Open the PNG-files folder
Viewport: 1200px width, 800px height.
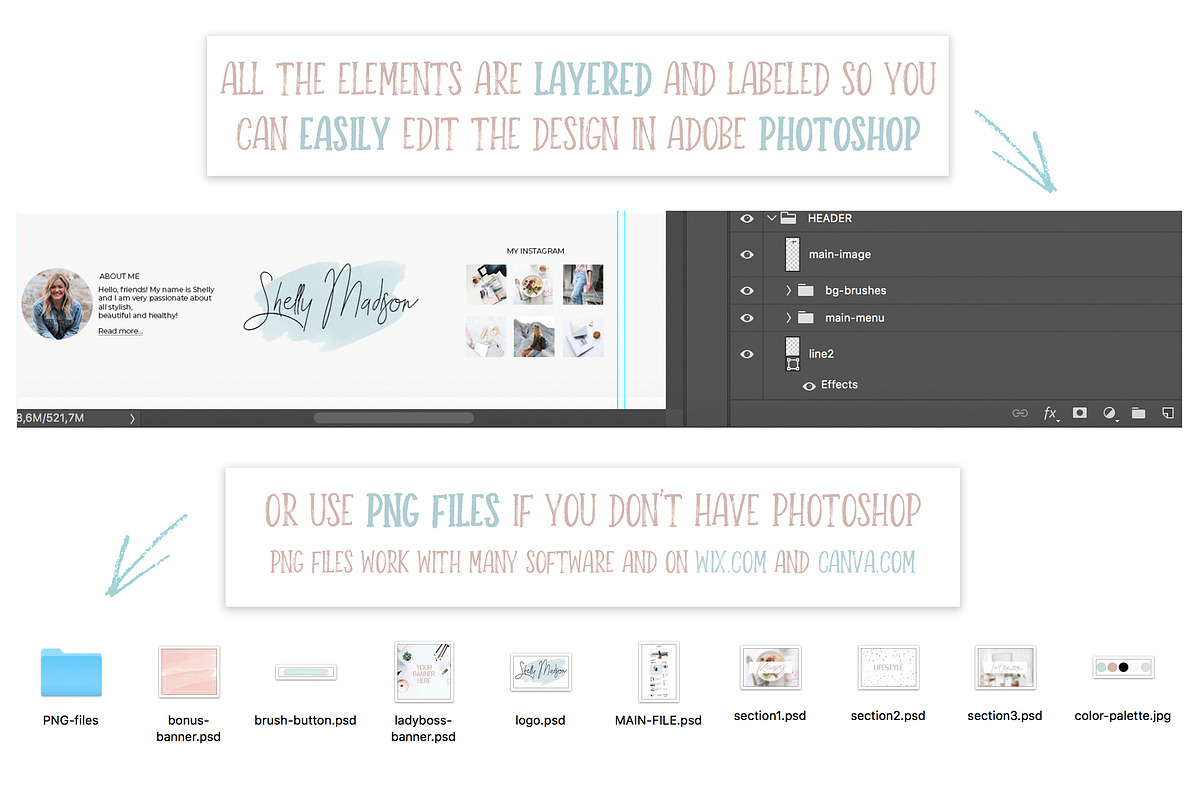[x=71, y=672]
